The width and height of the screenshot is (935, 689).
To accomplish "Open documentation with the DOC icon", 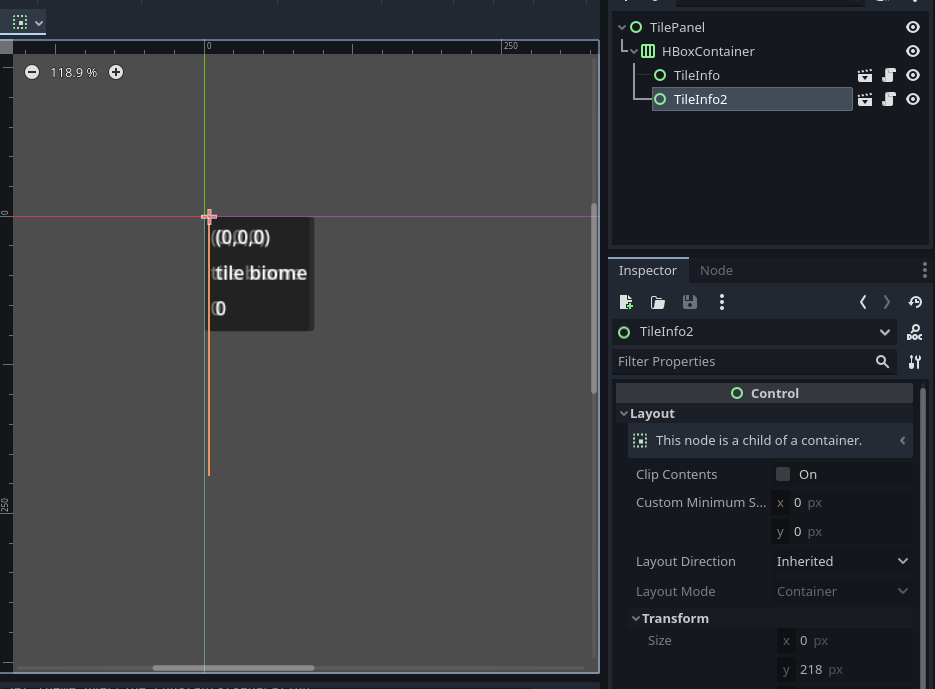I will click(915, 332).
